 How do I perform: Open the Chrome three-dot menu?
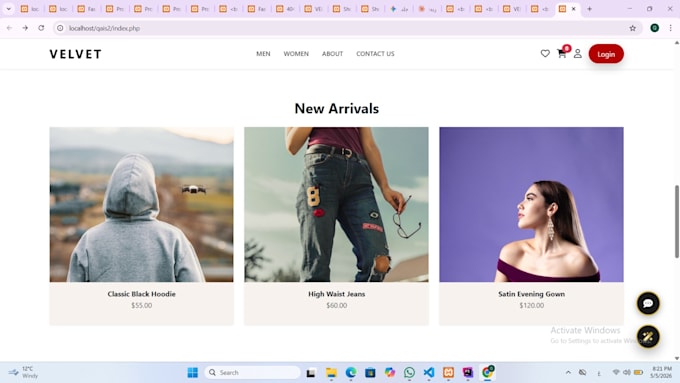[670, 28]
